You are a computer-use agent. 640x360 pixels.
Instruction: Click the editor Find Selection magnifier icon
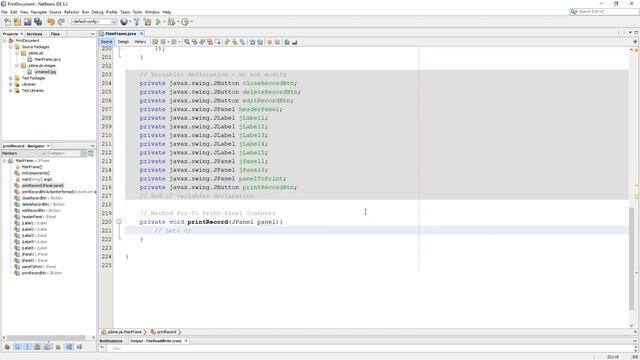(187, 42)
